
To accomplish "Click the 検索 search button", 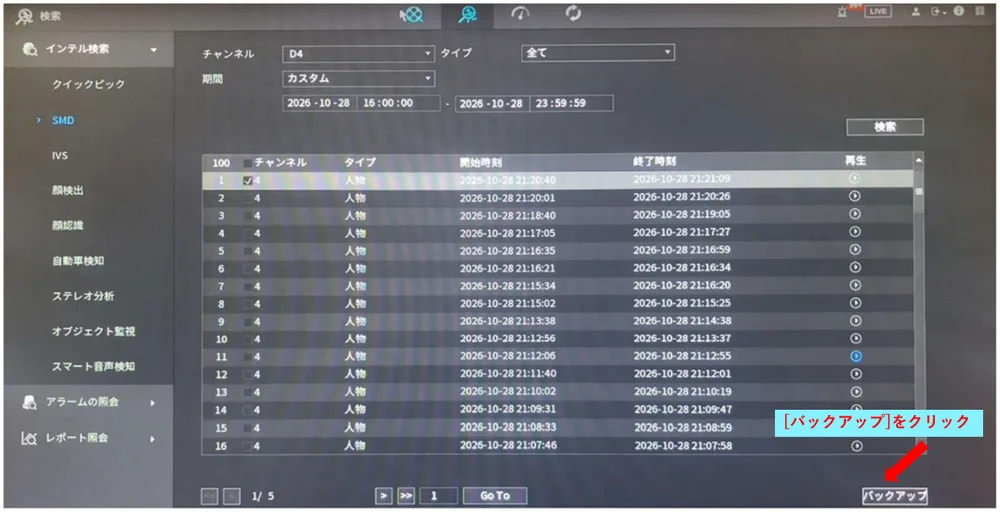I will point(885,127).
